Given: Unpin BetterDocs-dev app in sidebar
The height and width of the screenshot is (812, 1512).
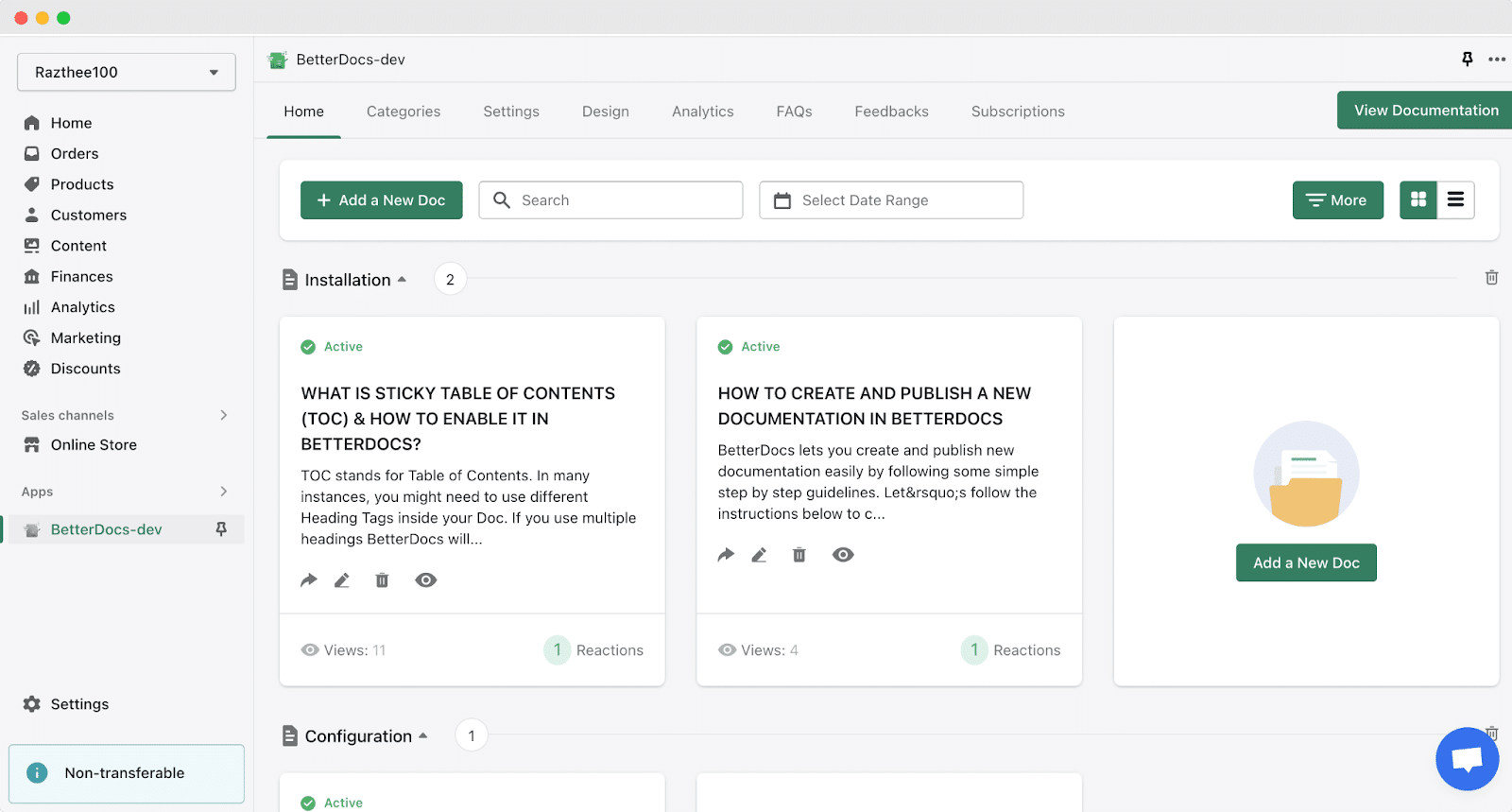Looking at the screenshot, I should (x=221, y=529).
